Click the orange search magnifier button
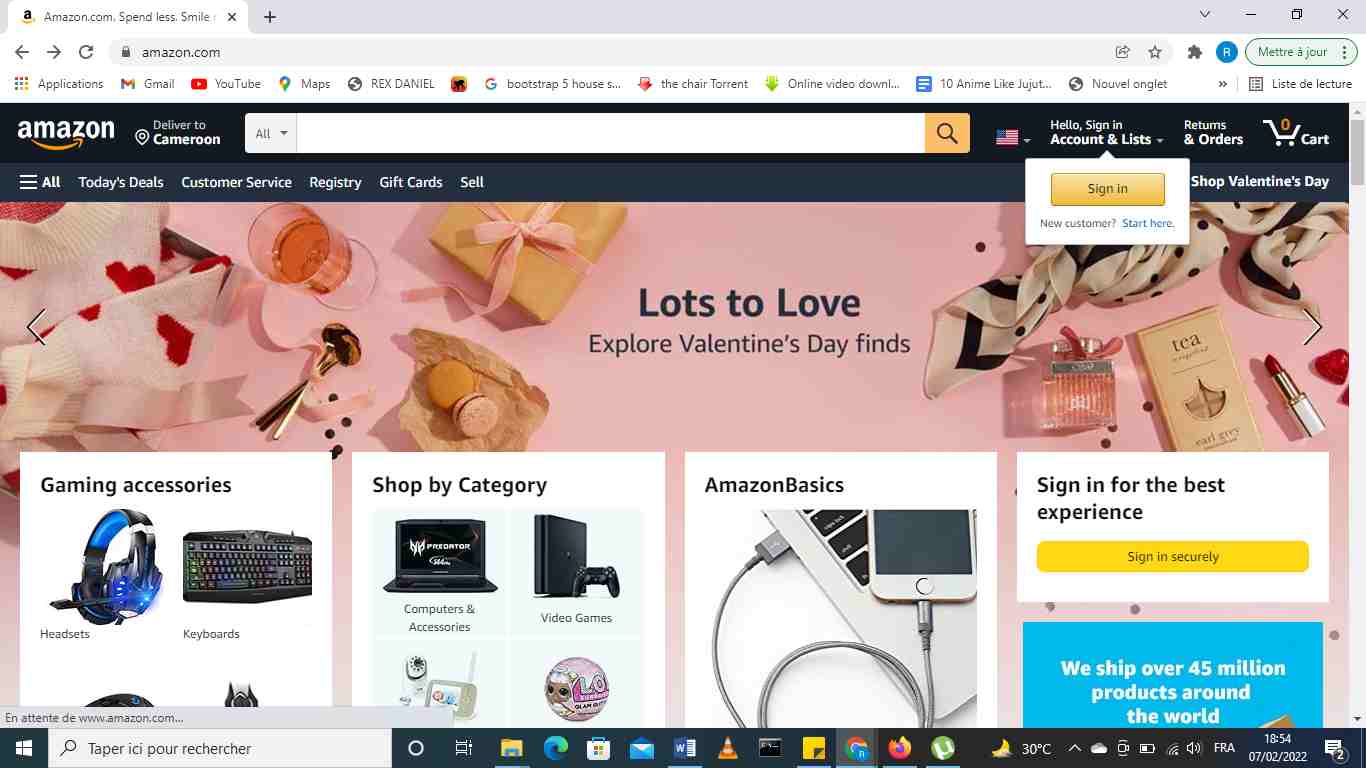 947,133
